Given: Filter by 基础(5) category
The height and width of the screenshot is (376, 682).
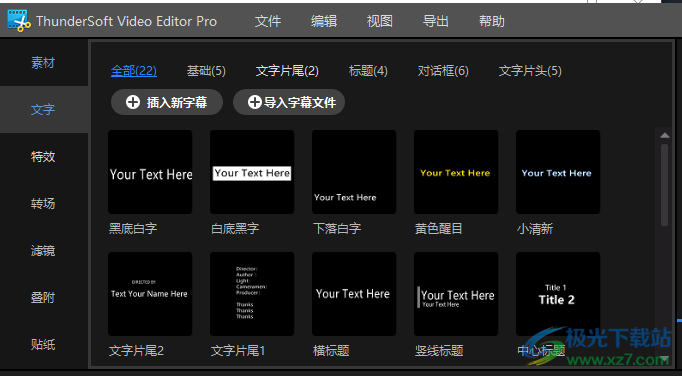Looking at the screenshot, I should (206, 71).
